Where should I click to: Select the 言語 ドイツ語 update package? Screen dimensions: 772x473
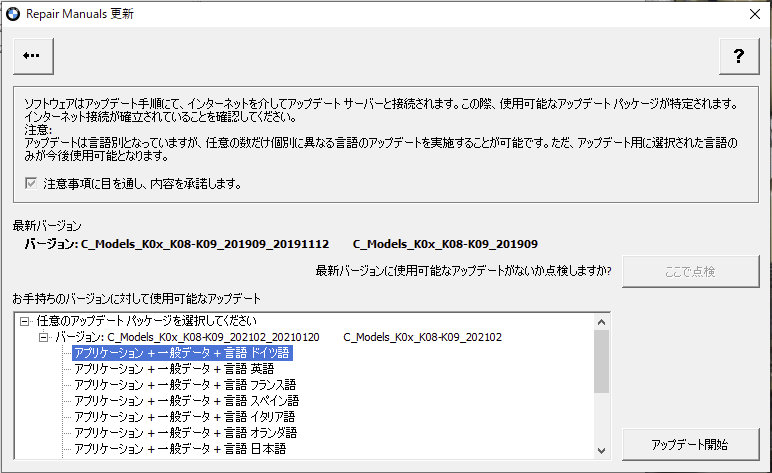point(182,353)
